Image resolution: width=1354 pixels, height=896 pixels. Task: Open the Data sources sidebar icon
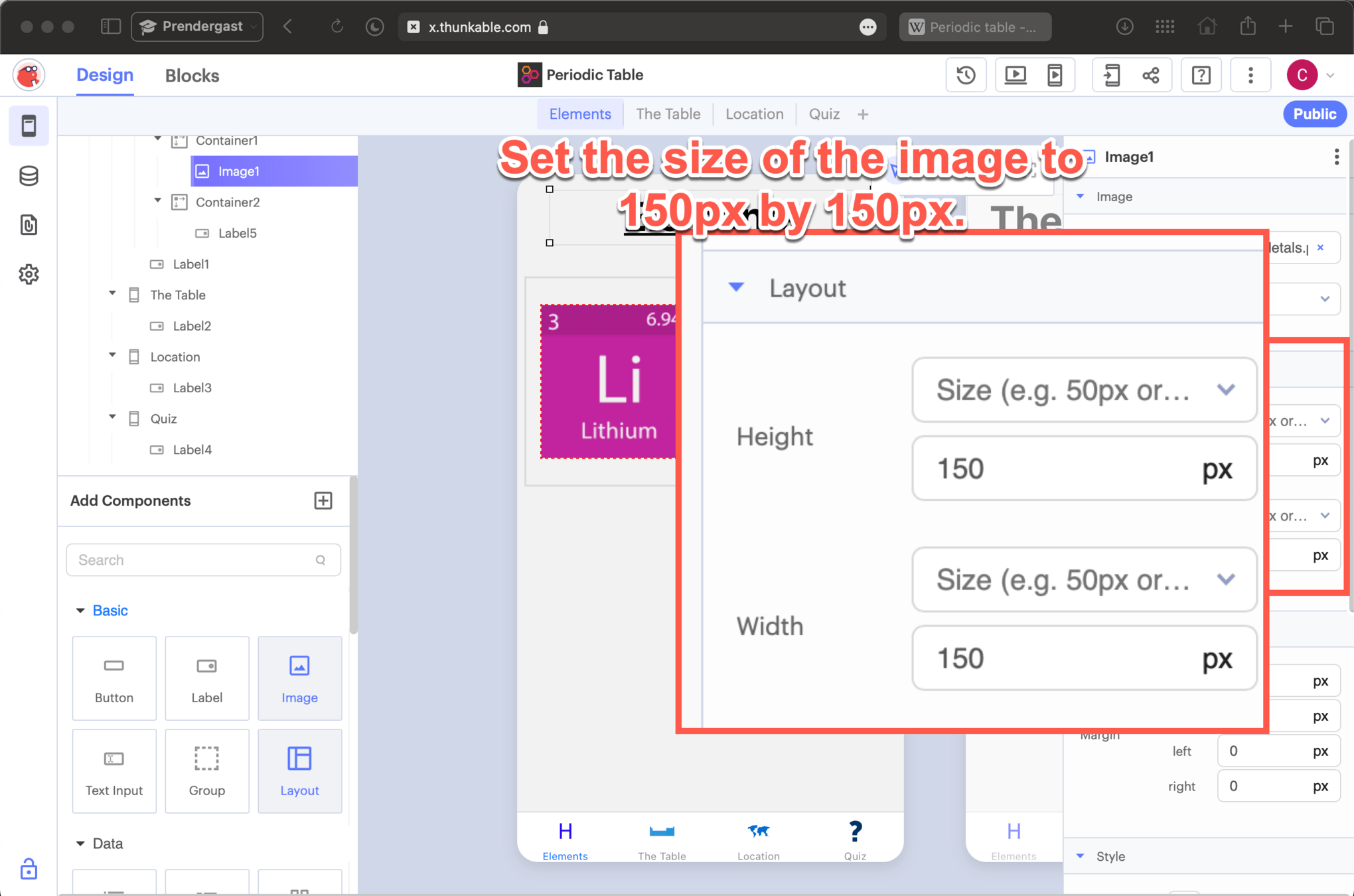pyautogui.click(x=29, y=176)
